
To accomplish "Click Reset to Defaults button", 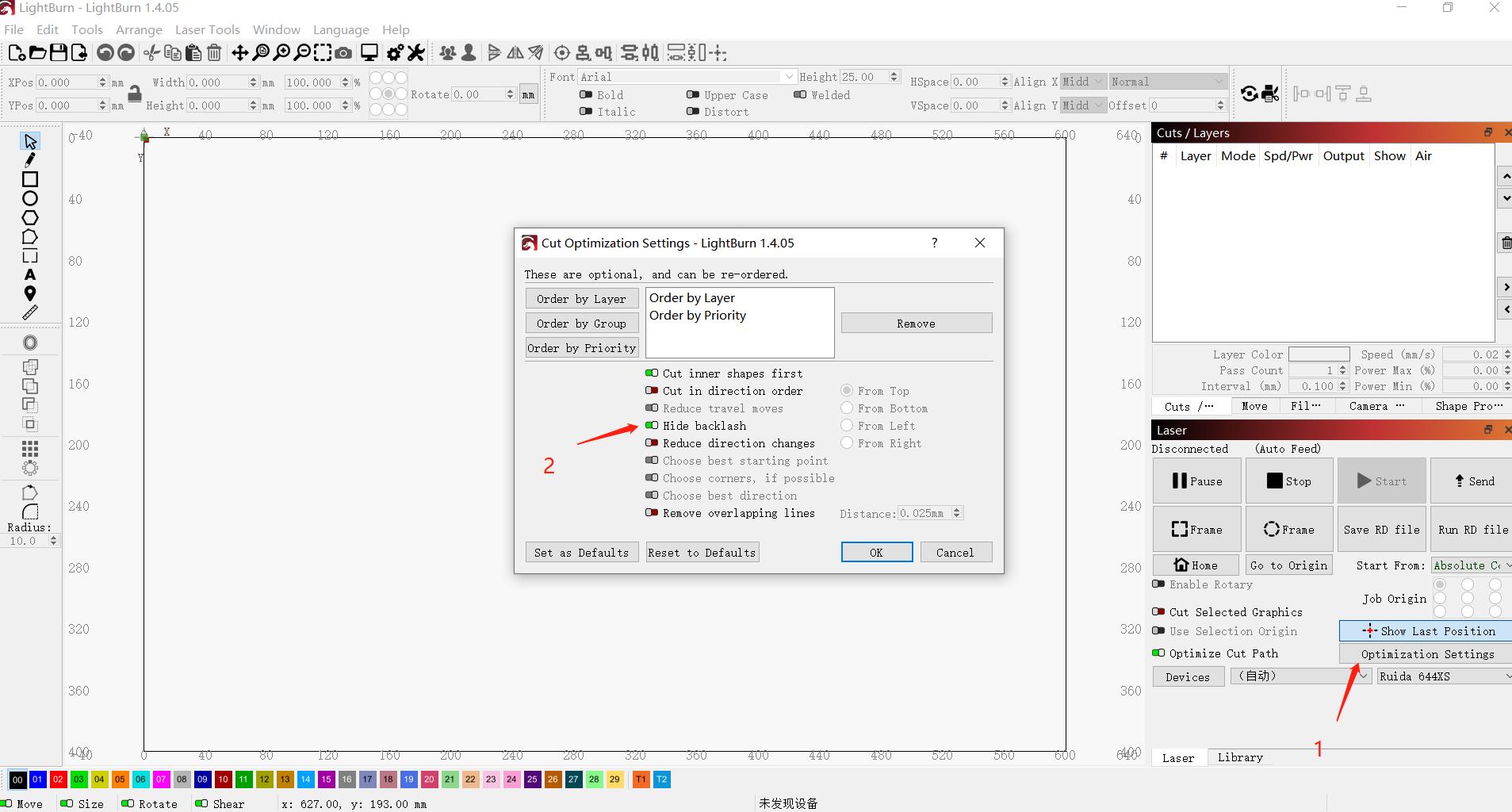I will pyautogui.click(x=702, y=553).
